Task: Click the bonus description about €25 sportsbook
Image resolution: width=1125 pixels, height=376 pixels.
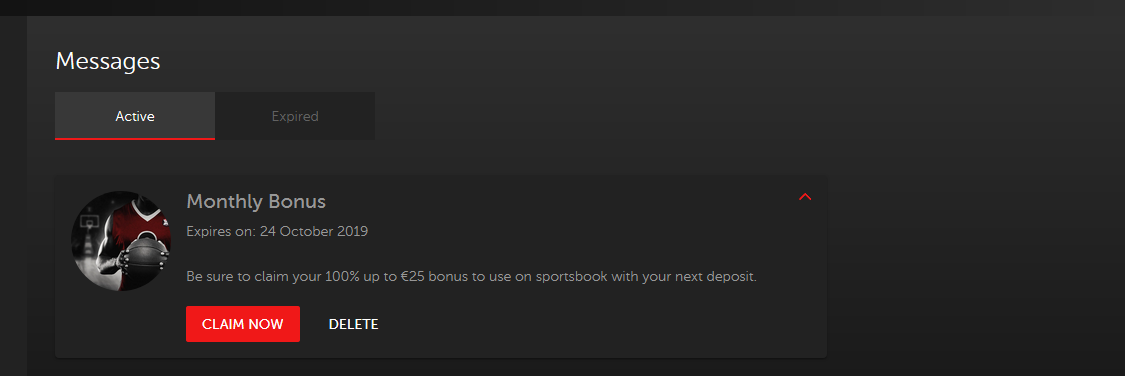Action: pyautogui.click(x=471, y=276)
